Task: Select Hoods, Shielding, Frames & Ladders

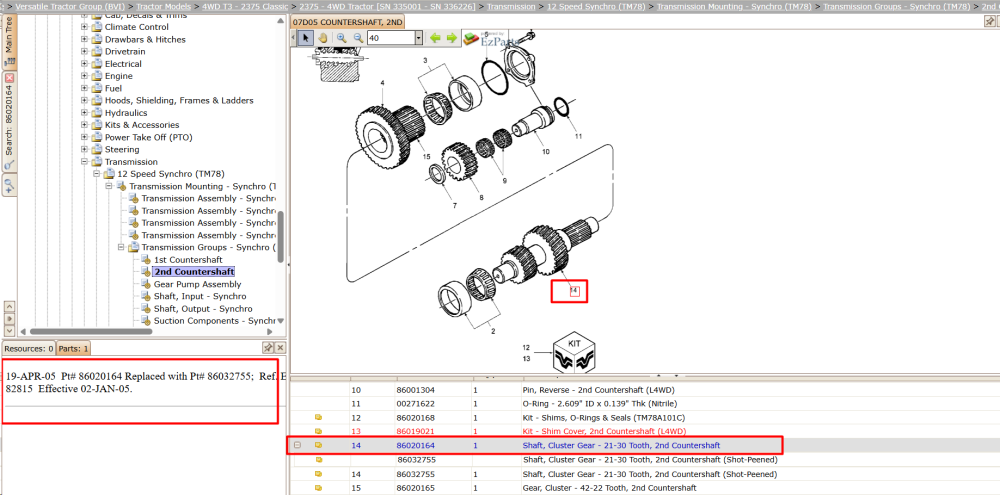Action: [179, 101]
